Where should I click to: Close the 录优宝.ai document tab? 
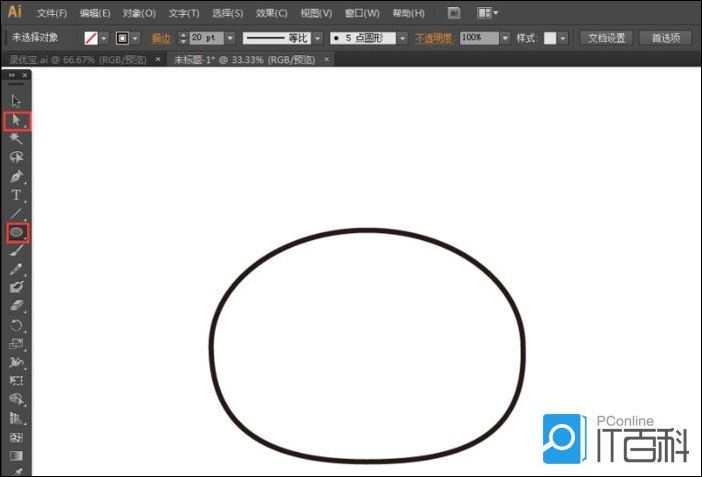158,59
